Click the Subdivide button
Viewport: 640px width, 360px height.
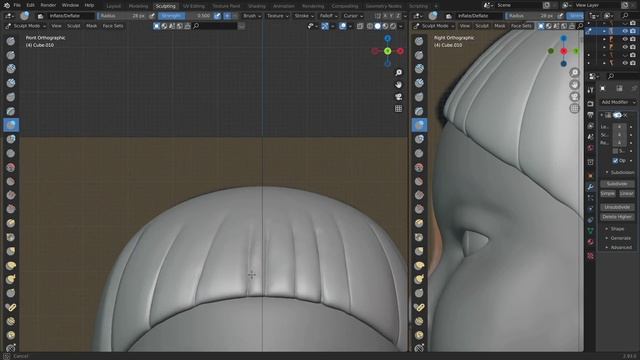point(617,184)
